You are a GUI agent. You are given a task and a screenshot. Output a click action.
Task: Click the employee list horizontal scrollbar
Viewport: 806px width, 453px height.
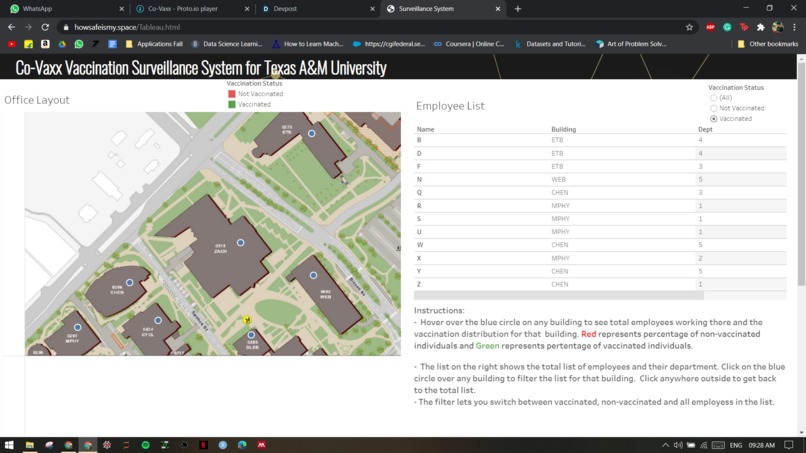pos(559,295)
